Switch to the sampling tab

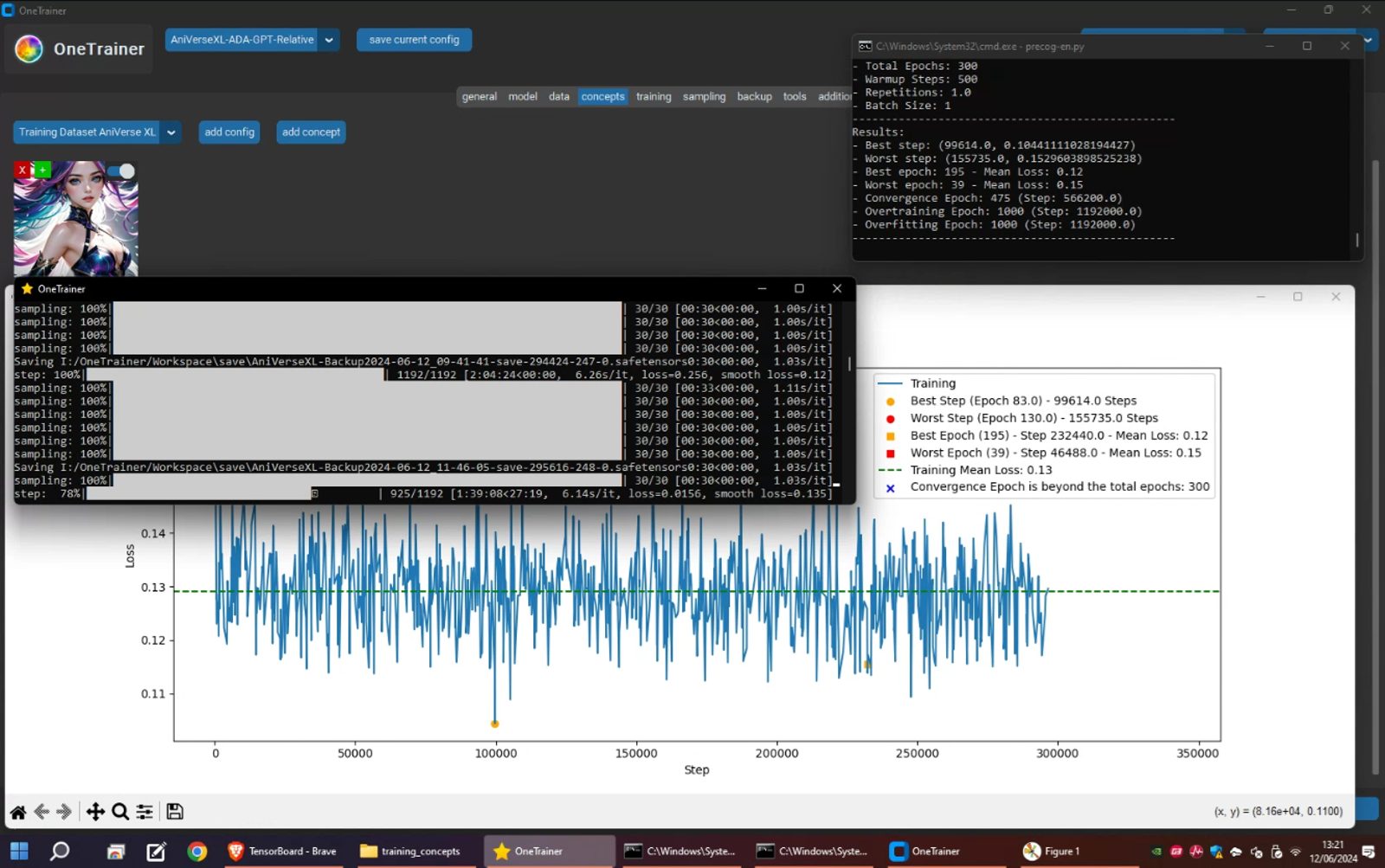pyautogui.click(x=704, y=97)
